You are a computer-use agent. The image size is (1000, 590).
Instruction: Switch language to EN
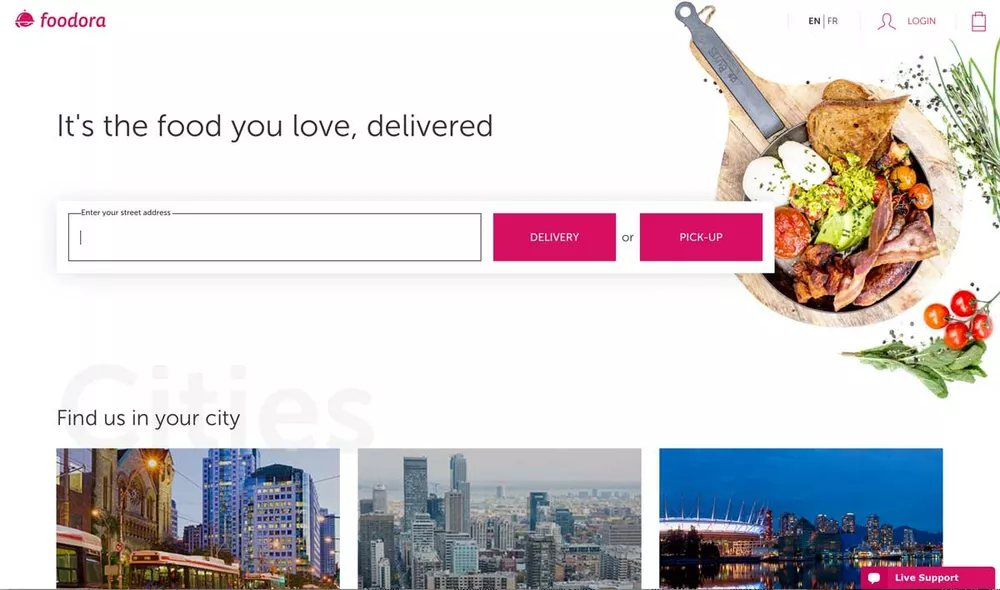814,21
